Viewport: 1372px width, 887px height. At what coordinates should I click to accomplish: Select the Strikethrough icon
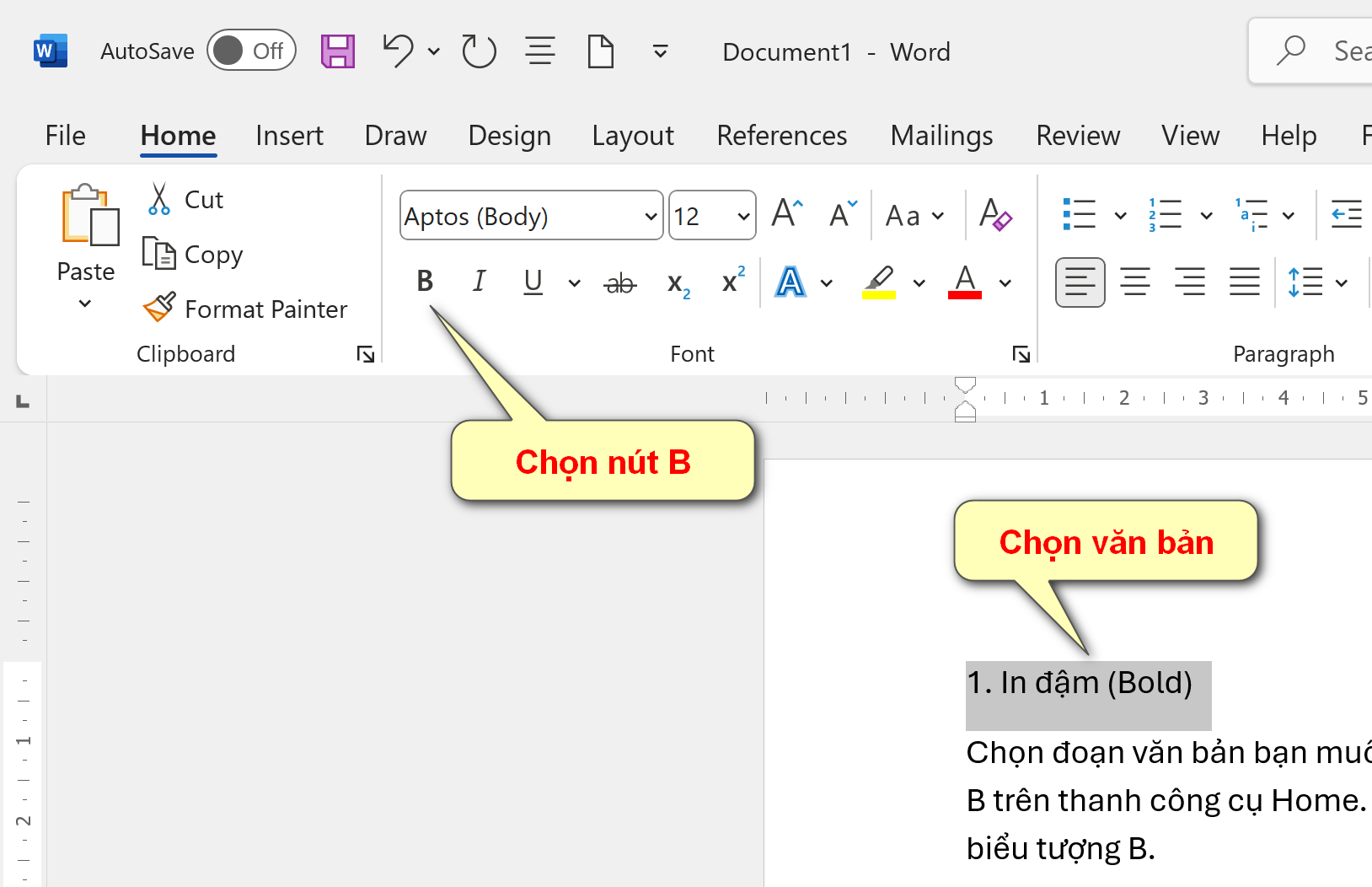tap(619, 282)
